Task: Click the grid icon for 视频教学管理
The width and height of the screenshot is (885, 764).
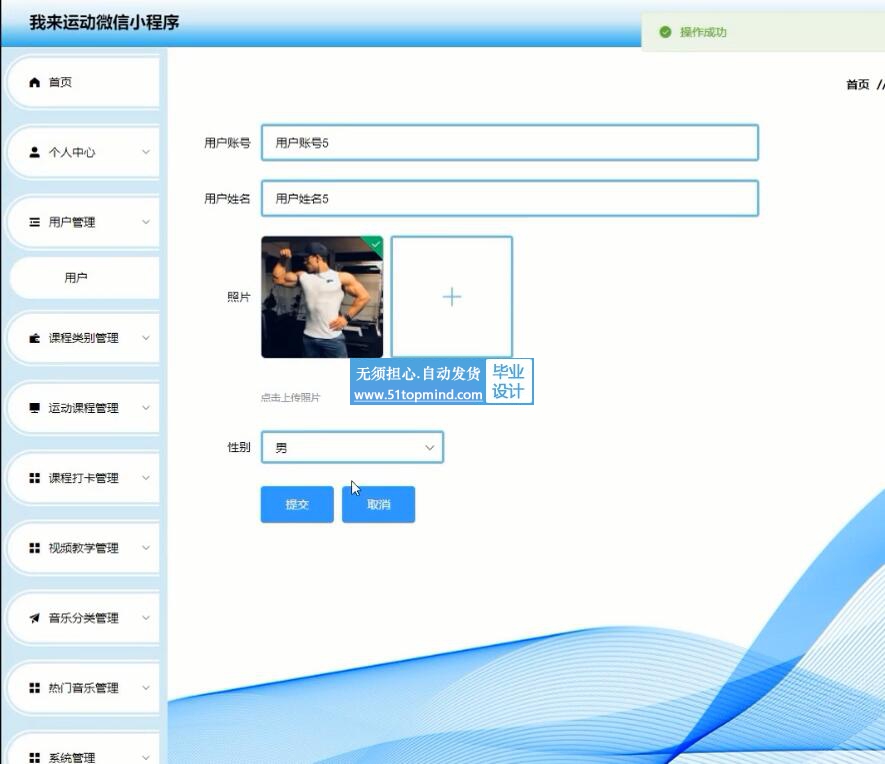Action: (x=34, y=548)
